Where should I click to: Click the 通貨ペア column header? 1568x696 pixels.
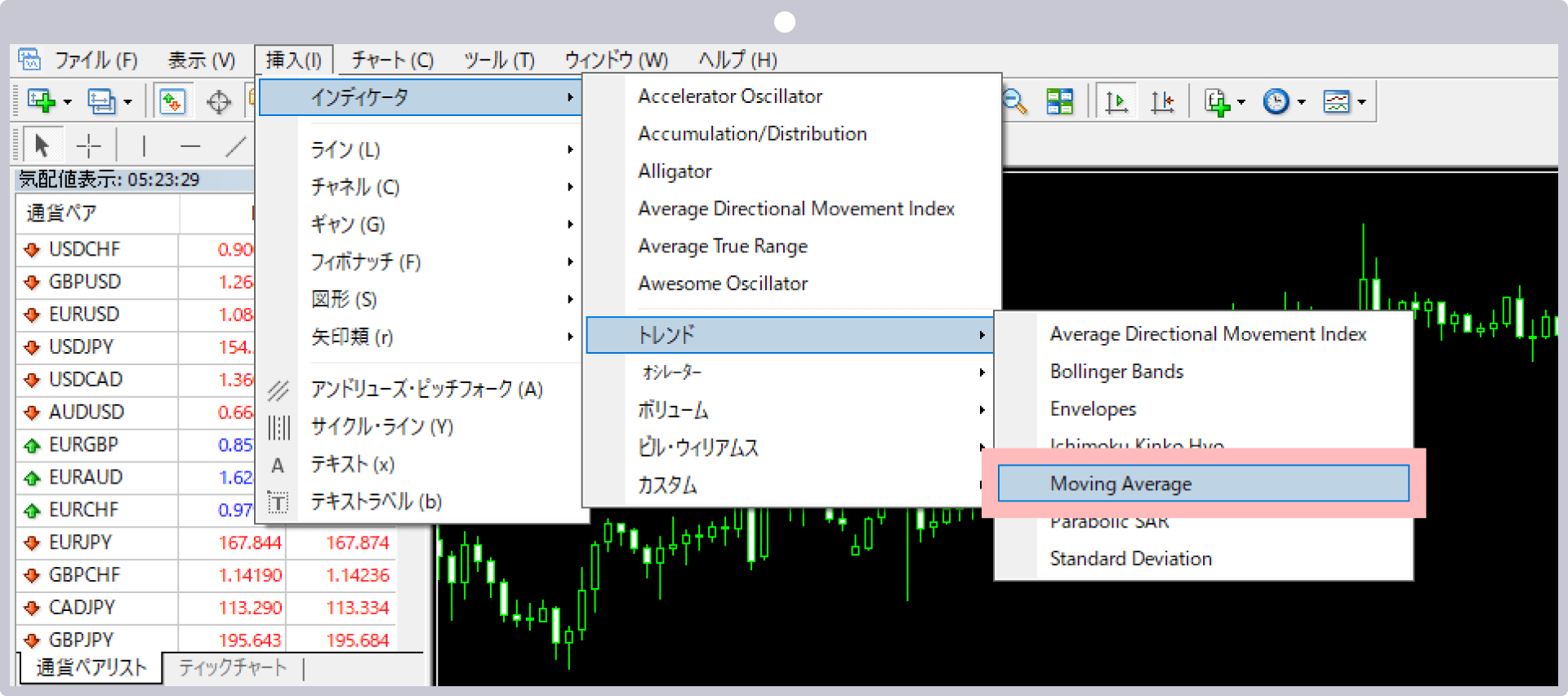coord(97,214)
